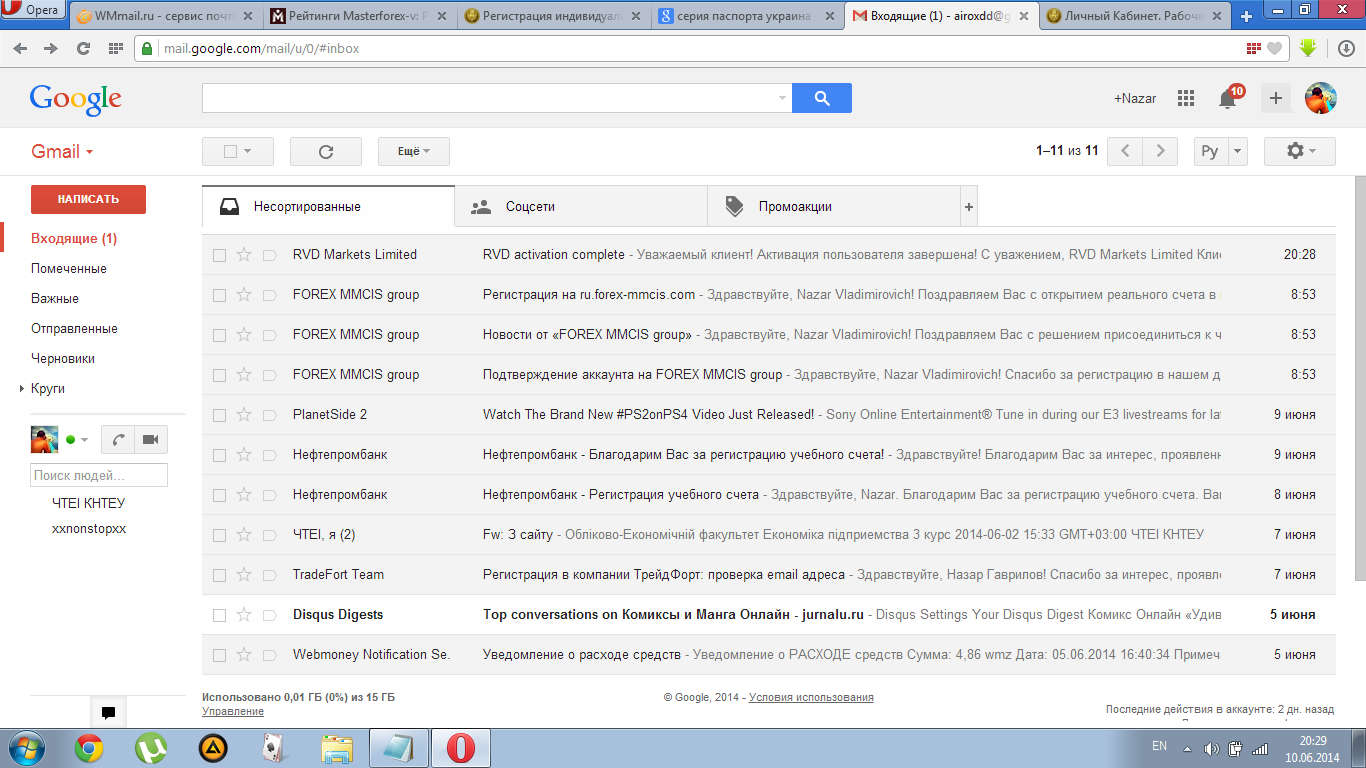Open the notifications bell icon
The height and width of the screenshot is (768, 1366).
pyautogui.click(x=1228, y=98)
